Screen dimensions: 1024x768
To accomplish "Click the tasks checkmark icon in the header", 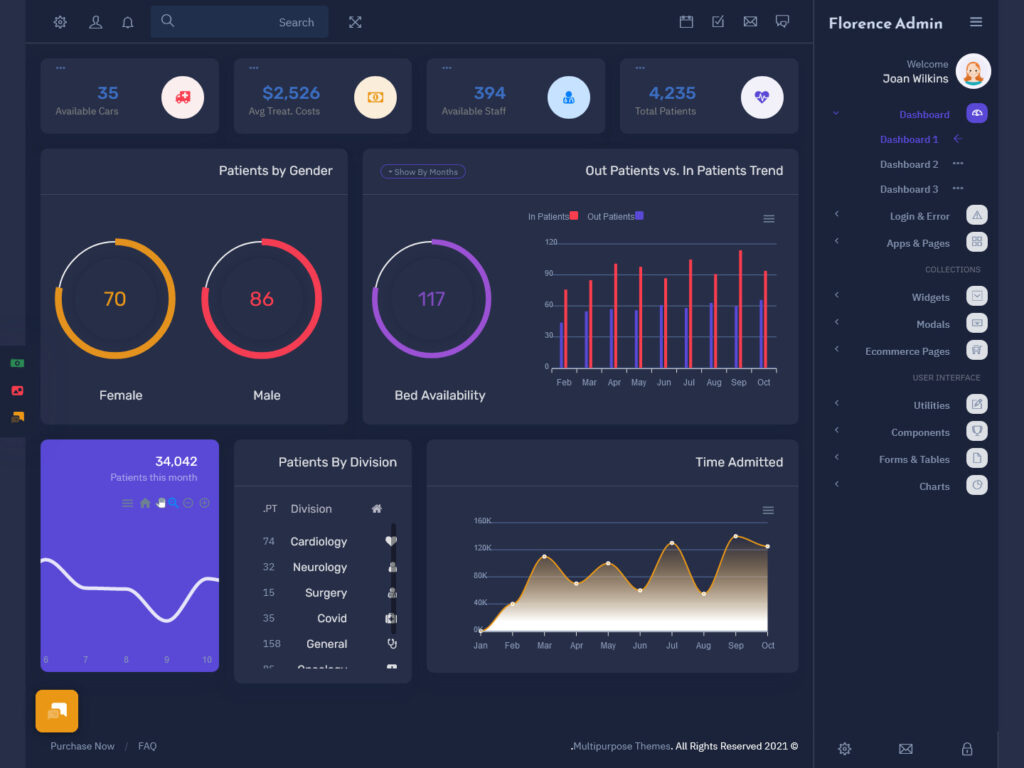I will [x=718, y=21].
